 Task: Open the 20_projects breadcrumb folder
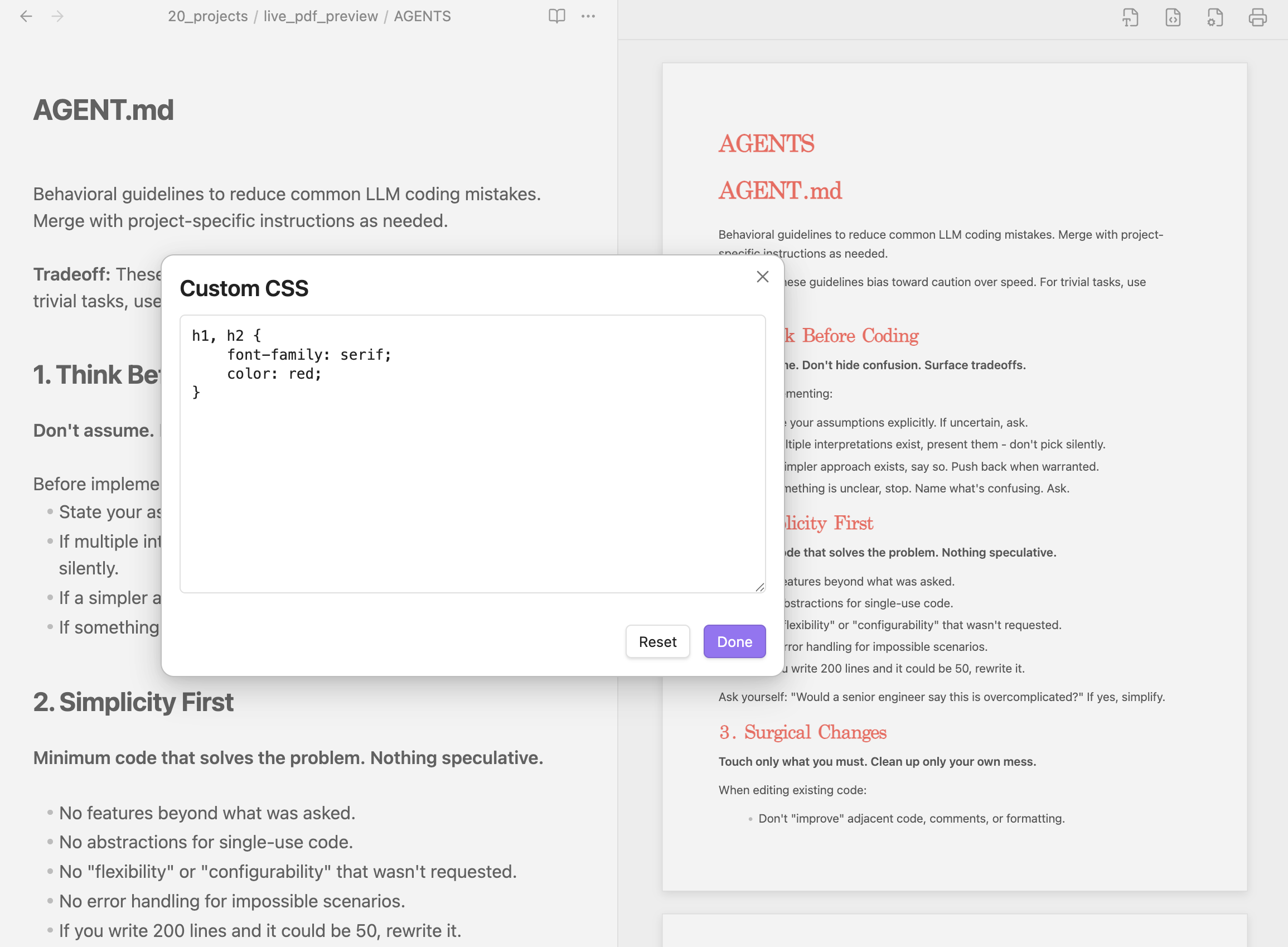pos(208,16)
